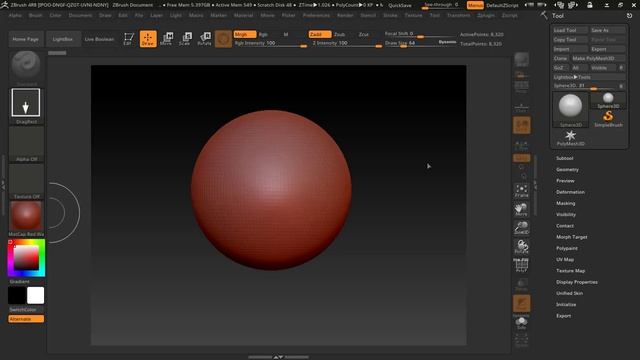Open the Document menu
640x360 pixels.
[80, 15]
